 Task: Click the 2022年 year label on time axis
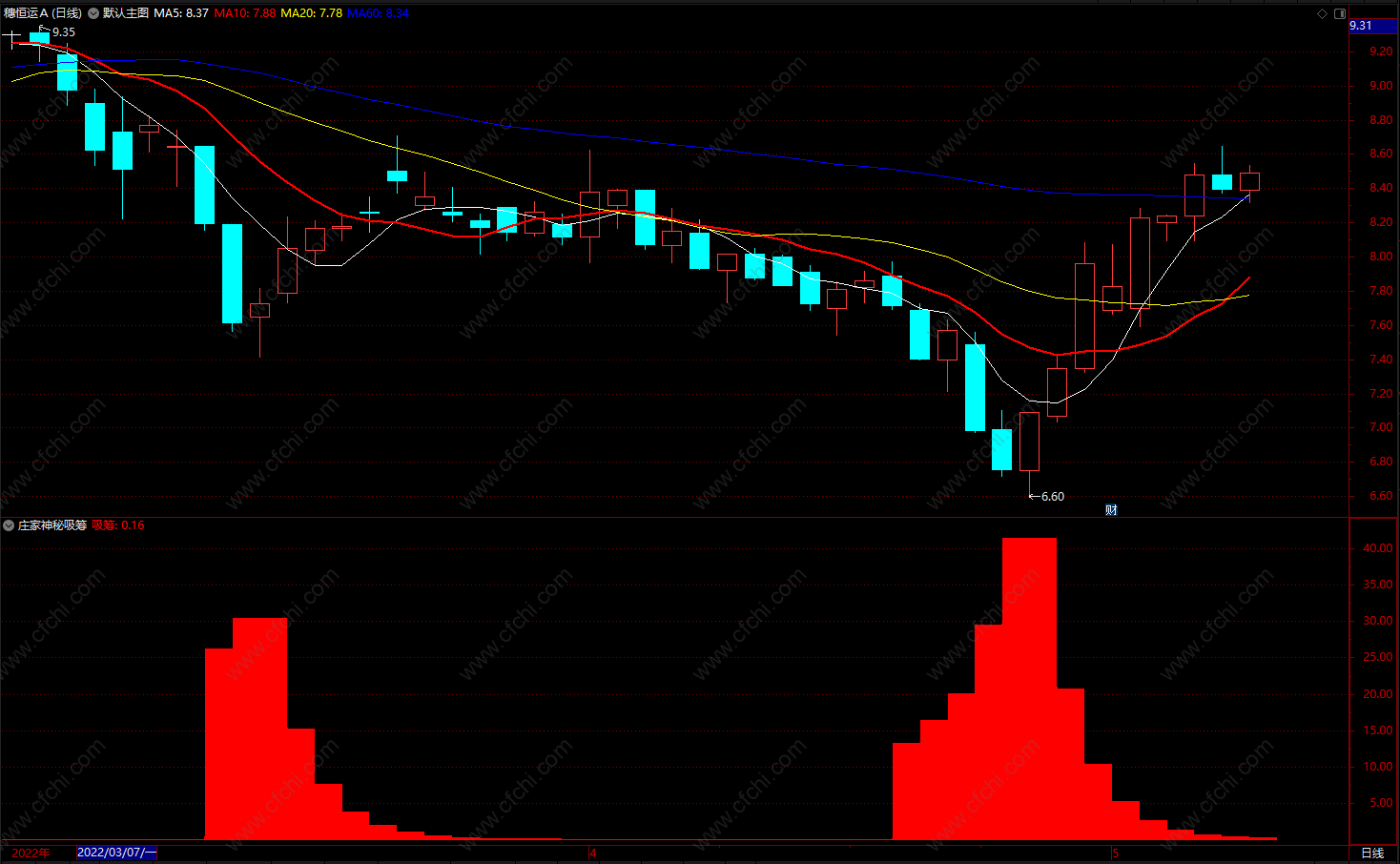[31, 853]
